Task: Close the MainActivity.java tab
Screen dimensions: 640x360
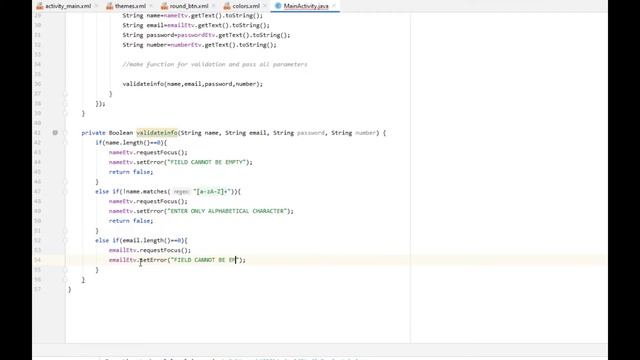Action: click(x=333, y=6)
